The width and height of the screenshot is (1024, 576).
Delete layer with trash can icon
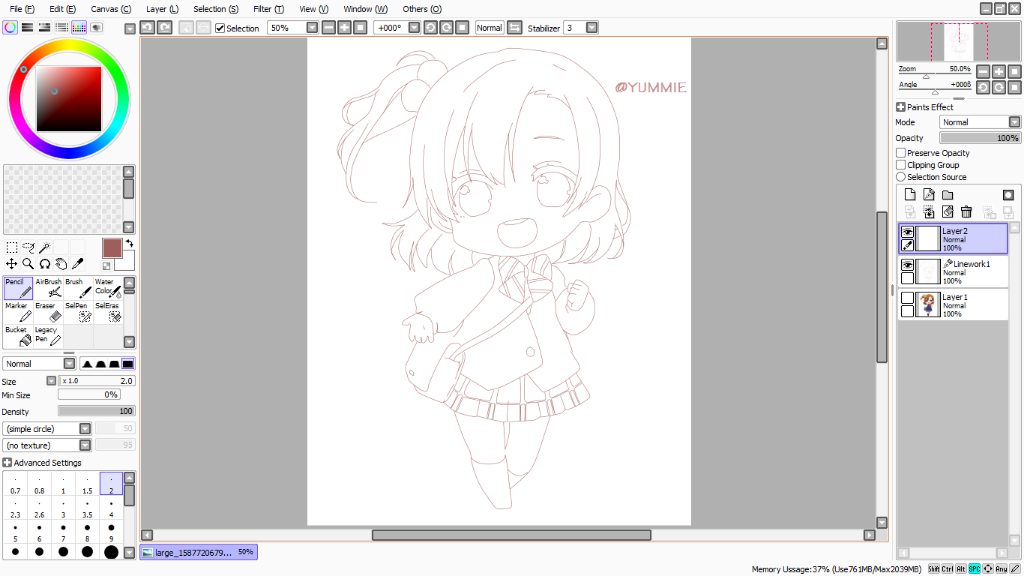coord(967,212)
